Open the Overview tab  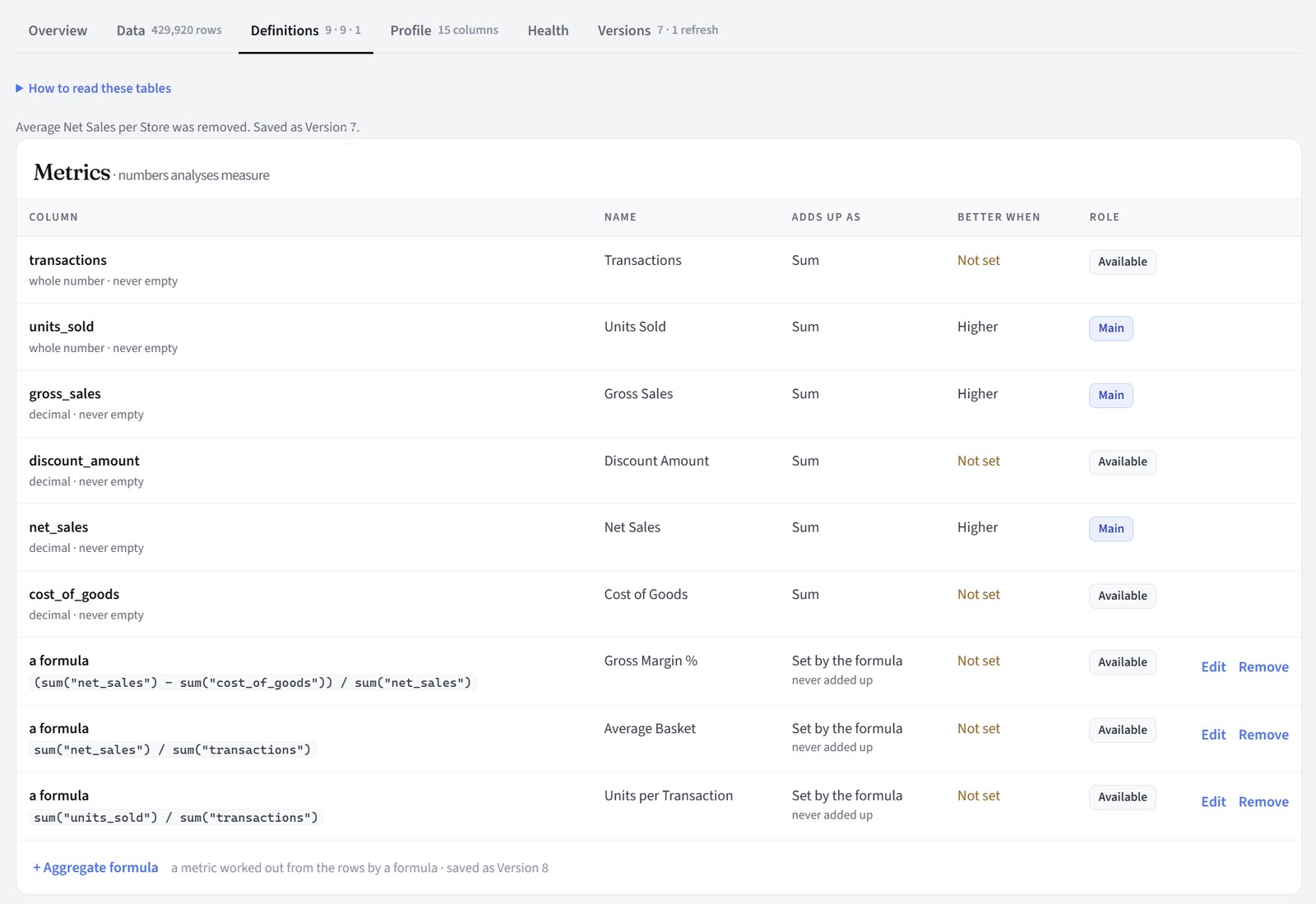point(58,30)
